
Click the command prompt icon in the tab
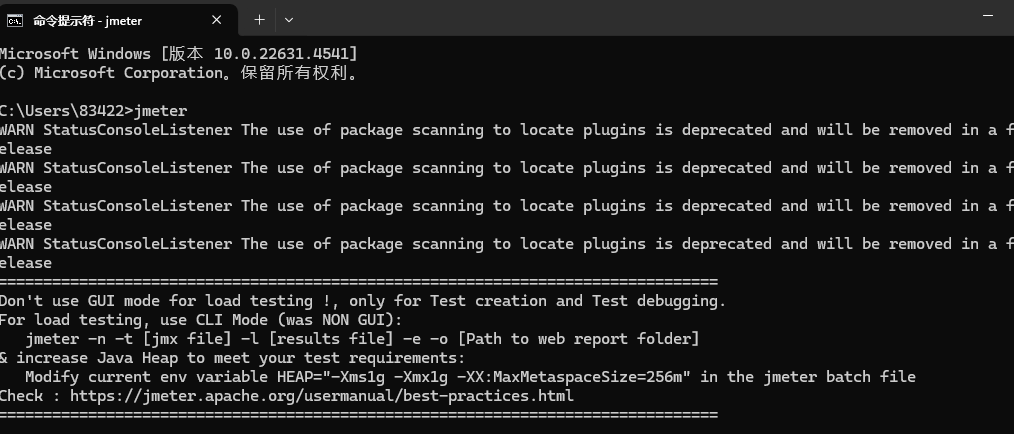[x=15, y=20]
